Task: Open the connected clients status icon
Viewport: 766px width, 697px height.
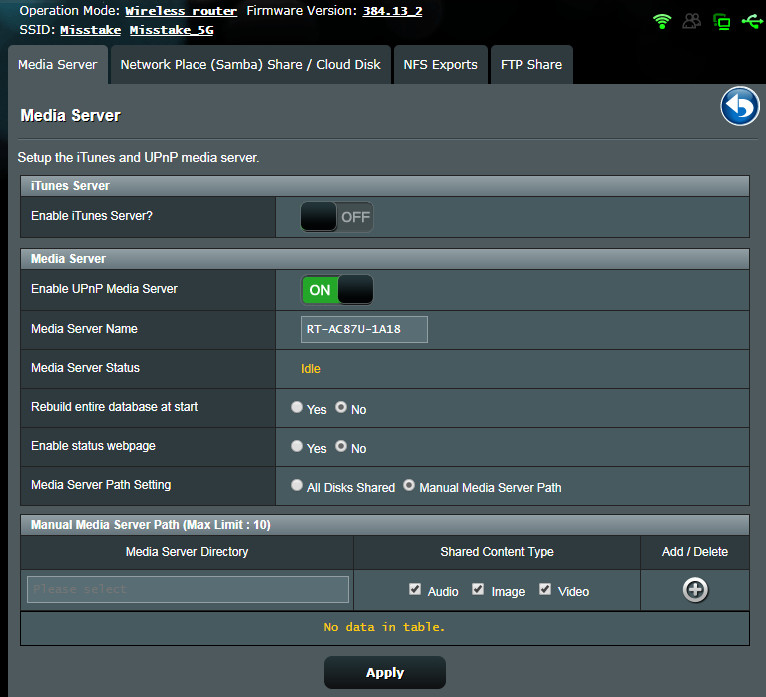Action: pos(691,21)
